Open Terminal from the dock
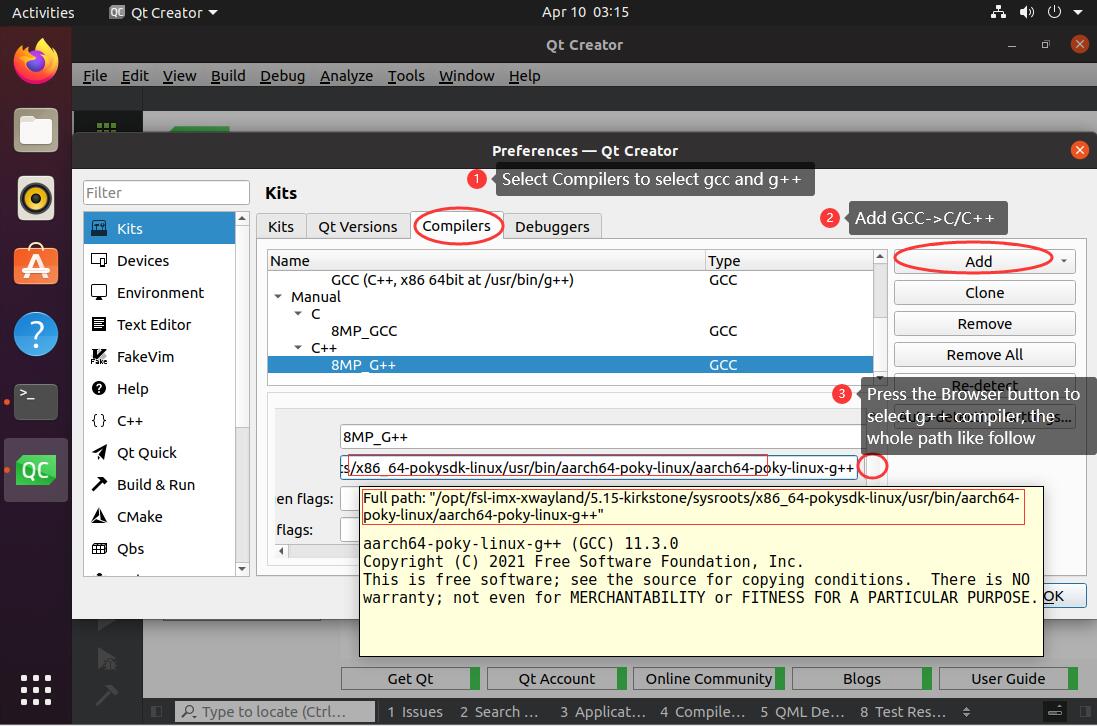Viewport: 1097px width, 726px height. click(x=36, y=401)
